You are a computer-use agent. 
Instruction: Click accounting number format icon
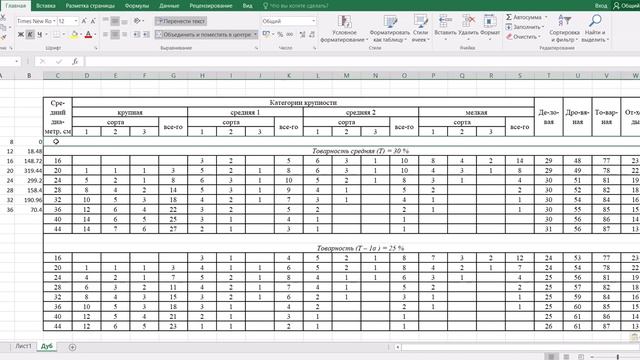click(266, 35)
